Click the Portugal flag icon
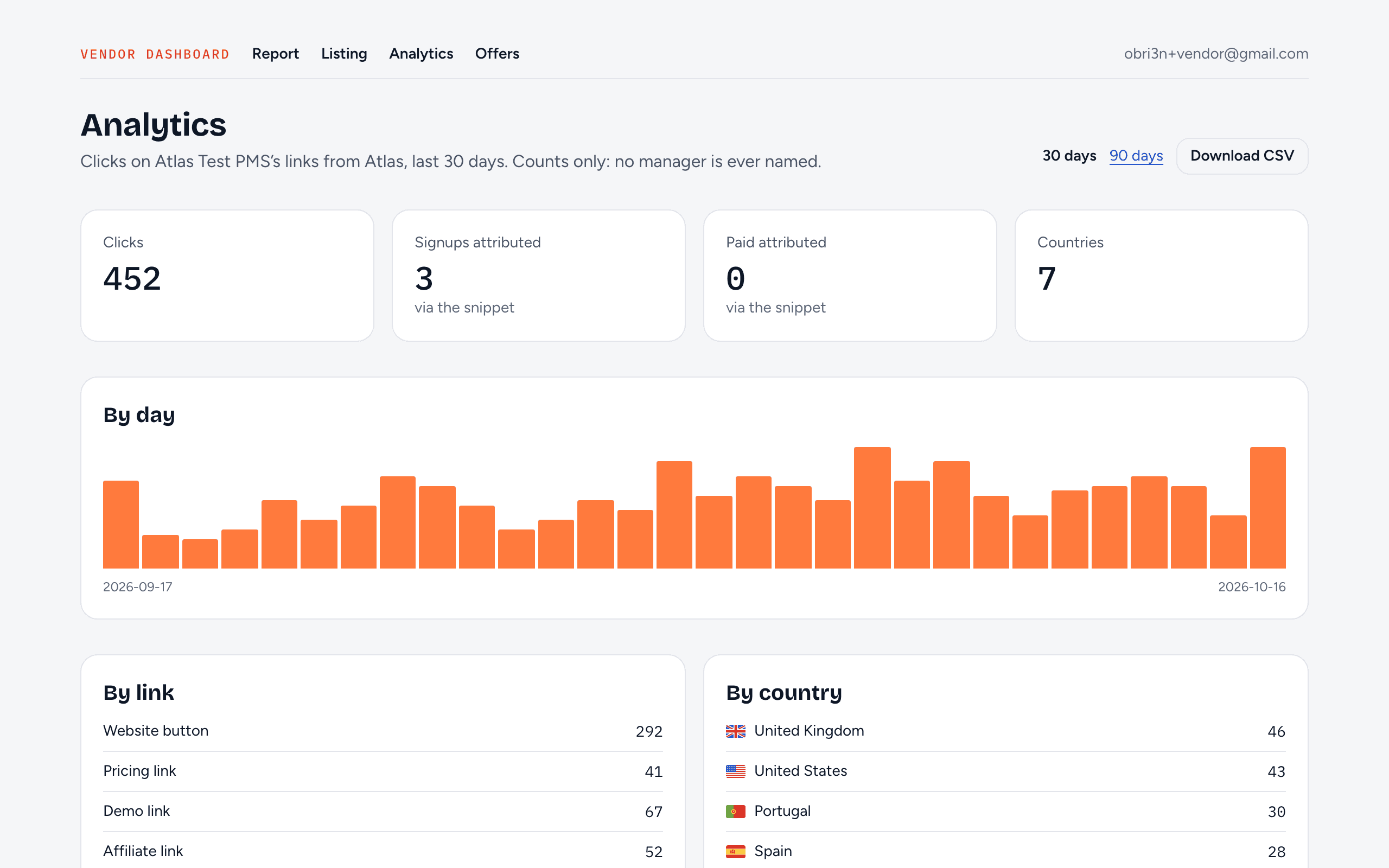Image resolution: width=1389 pixels, height=868 pixels. [x=735, y=811]
